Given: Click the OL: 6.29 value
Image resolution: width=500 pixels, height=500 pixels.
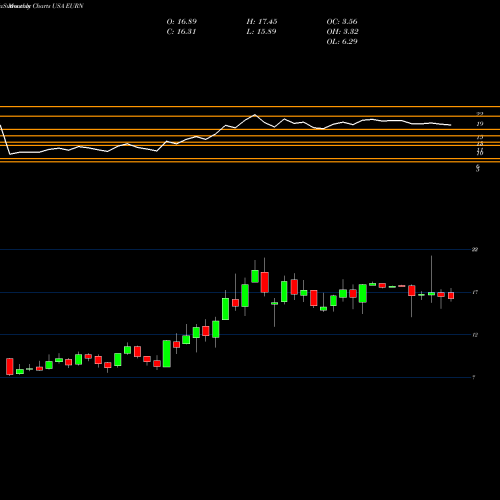Looking at the screenshot, I should pos(342,42).
